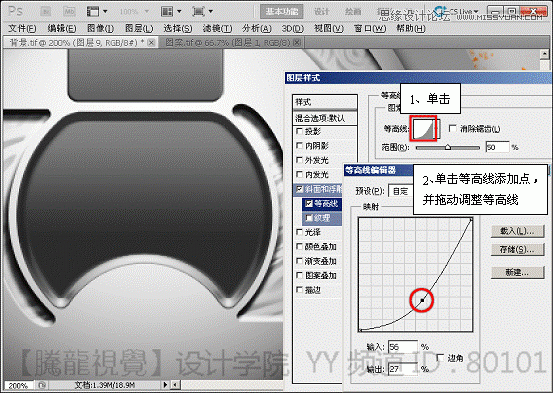Screen dimensions: 553x393
Task: Open the 图像(I) menu
Action: 100,29
